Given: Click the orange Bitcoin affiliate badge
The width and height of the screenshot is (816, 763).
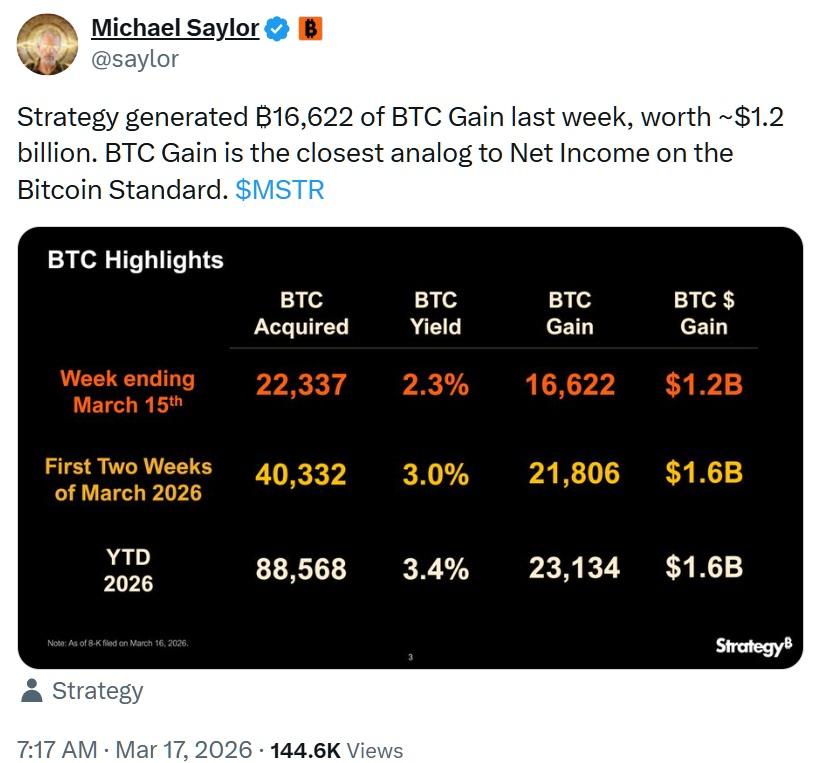Looking at the screenshot, I should click(x=310, y=30).
